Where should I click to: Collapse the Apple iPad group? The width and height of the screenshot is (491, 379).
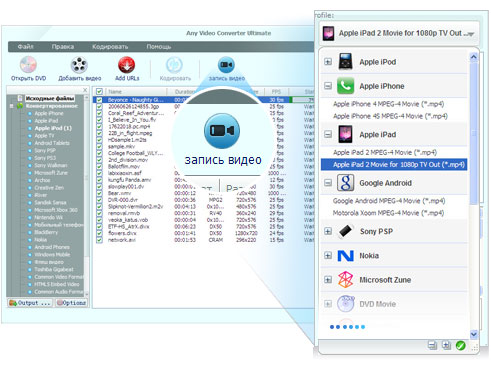tap(328, 134)
